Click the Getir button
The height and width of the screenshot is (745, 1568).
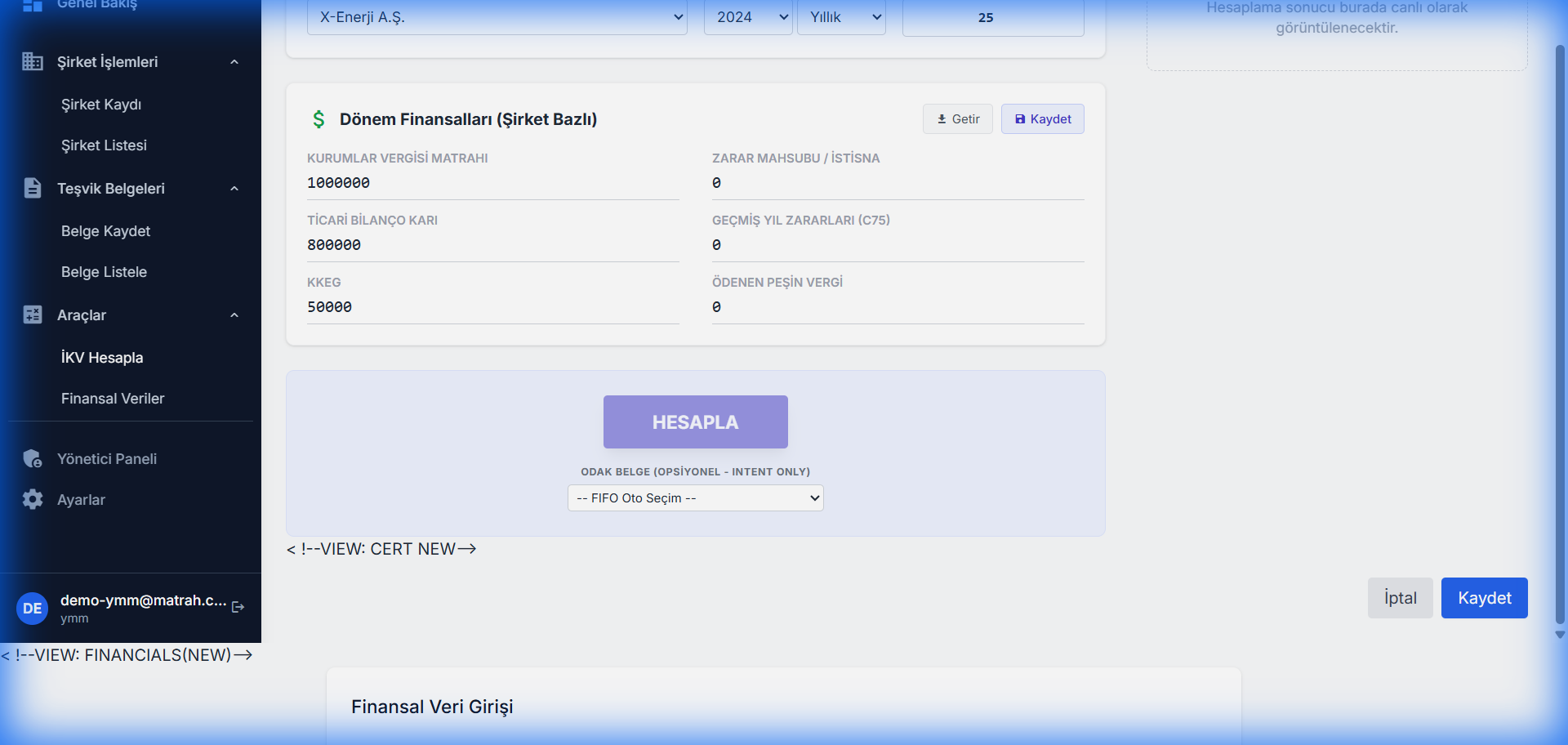[x=957, y=119]
